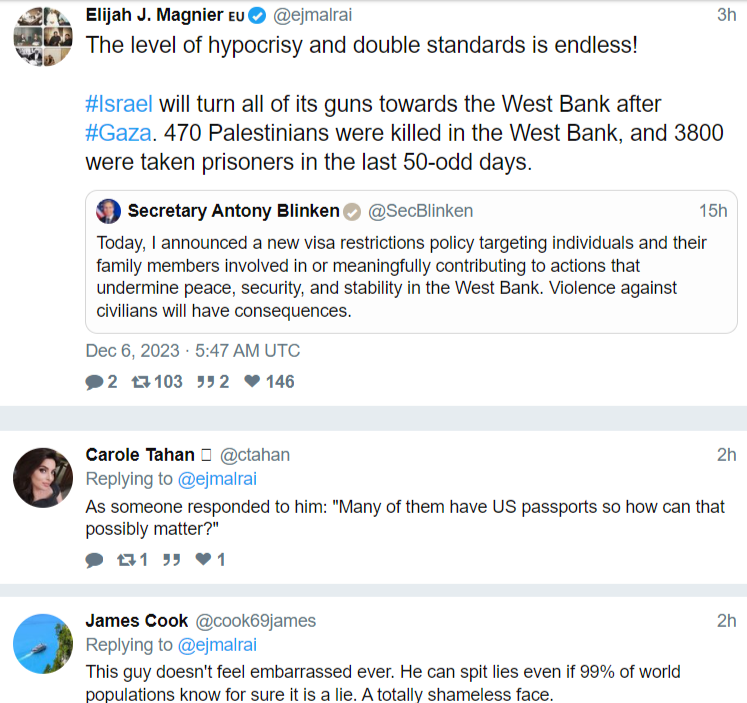
Task: Click Carole Tahan's avatar
Action: coord(42,477)
